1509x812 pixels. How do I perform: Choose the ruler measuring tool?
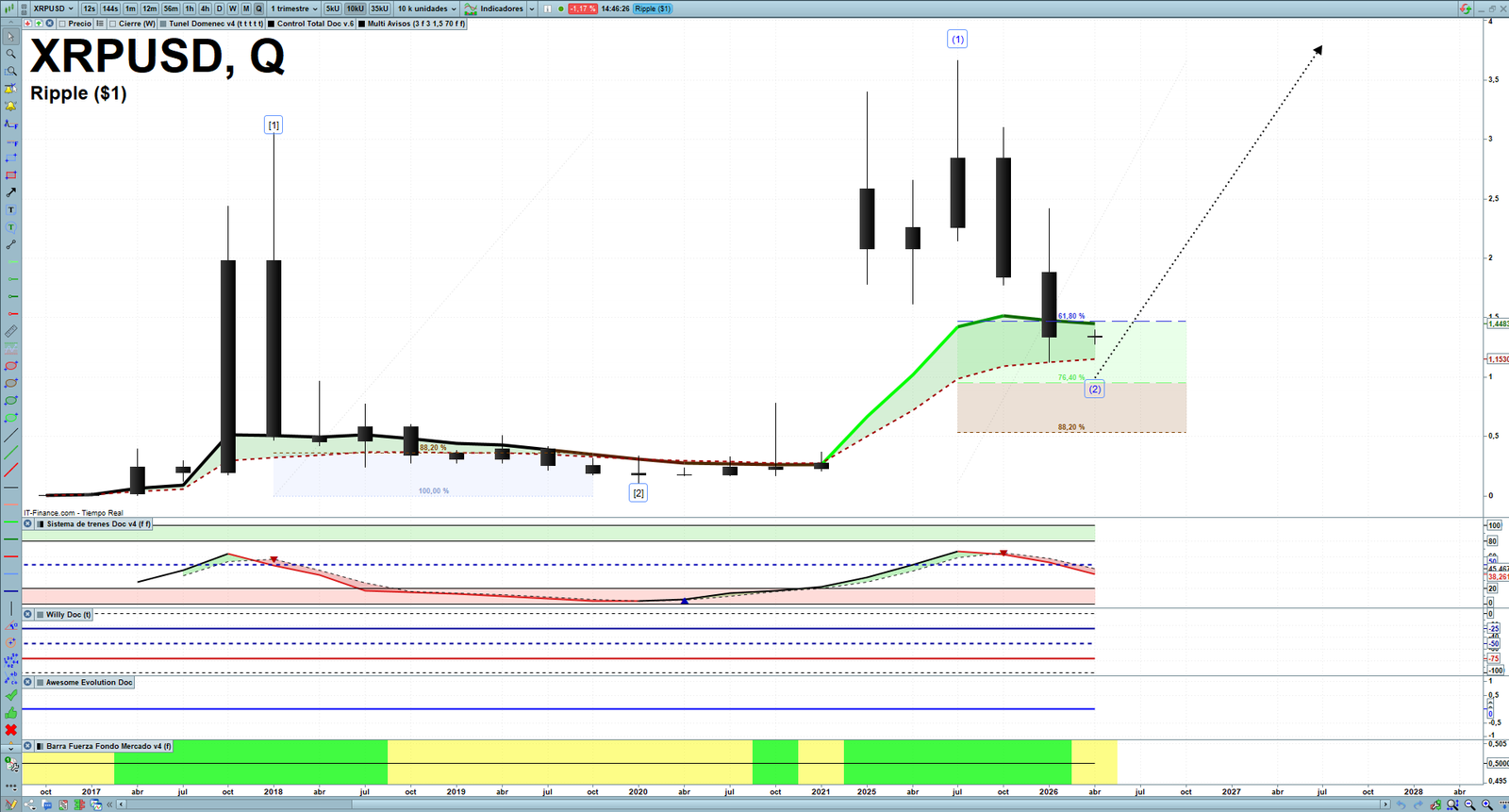click(x=11, y=331)
